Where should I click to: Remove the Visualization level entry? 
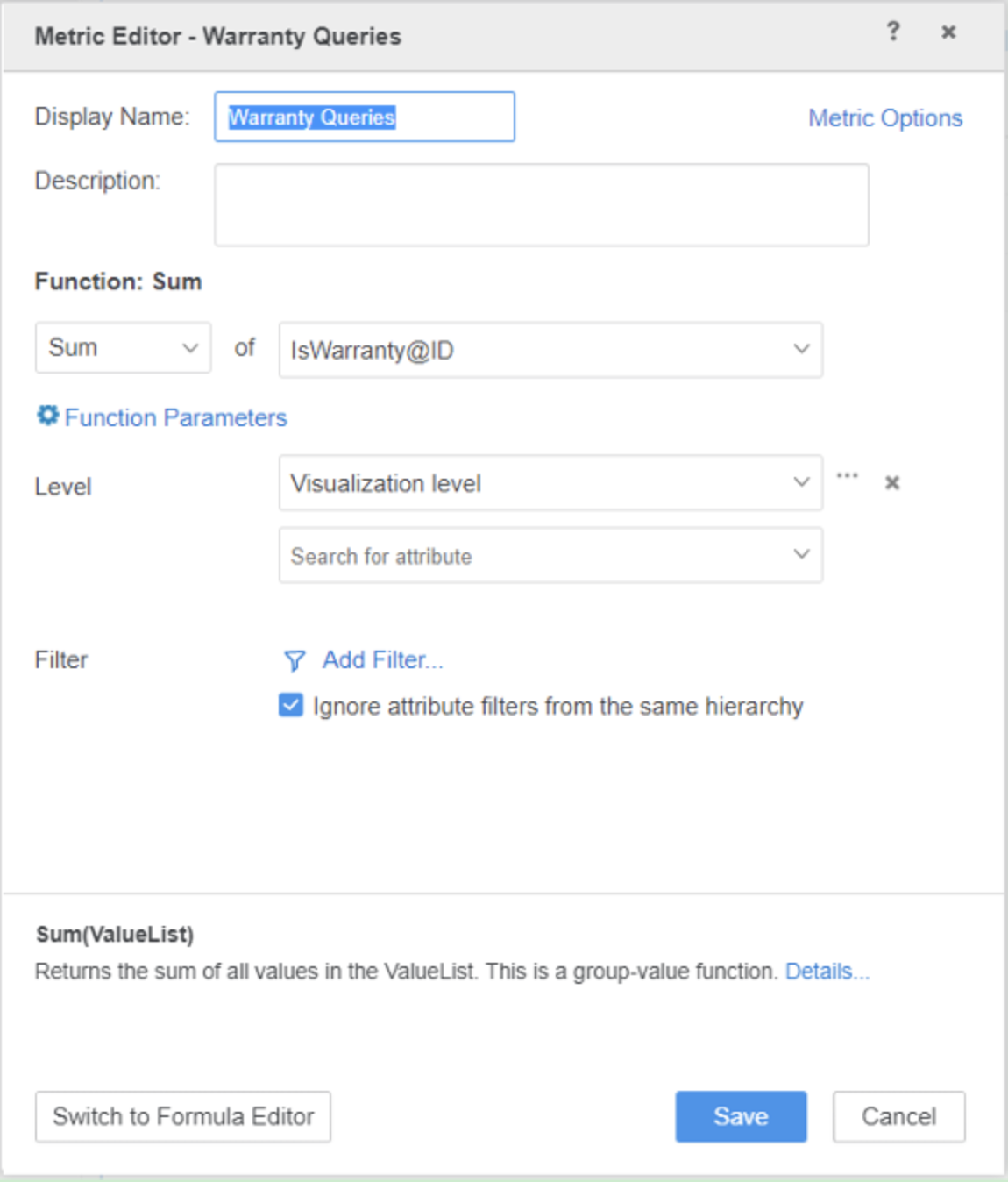(892, 483)
